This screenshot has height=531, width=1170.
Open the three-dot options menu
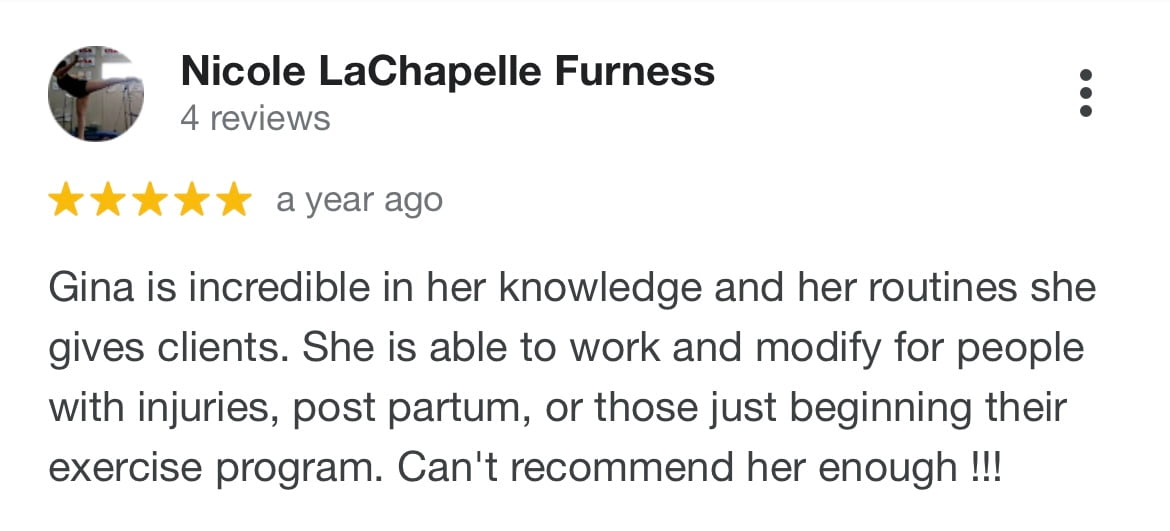[1086, 93]
